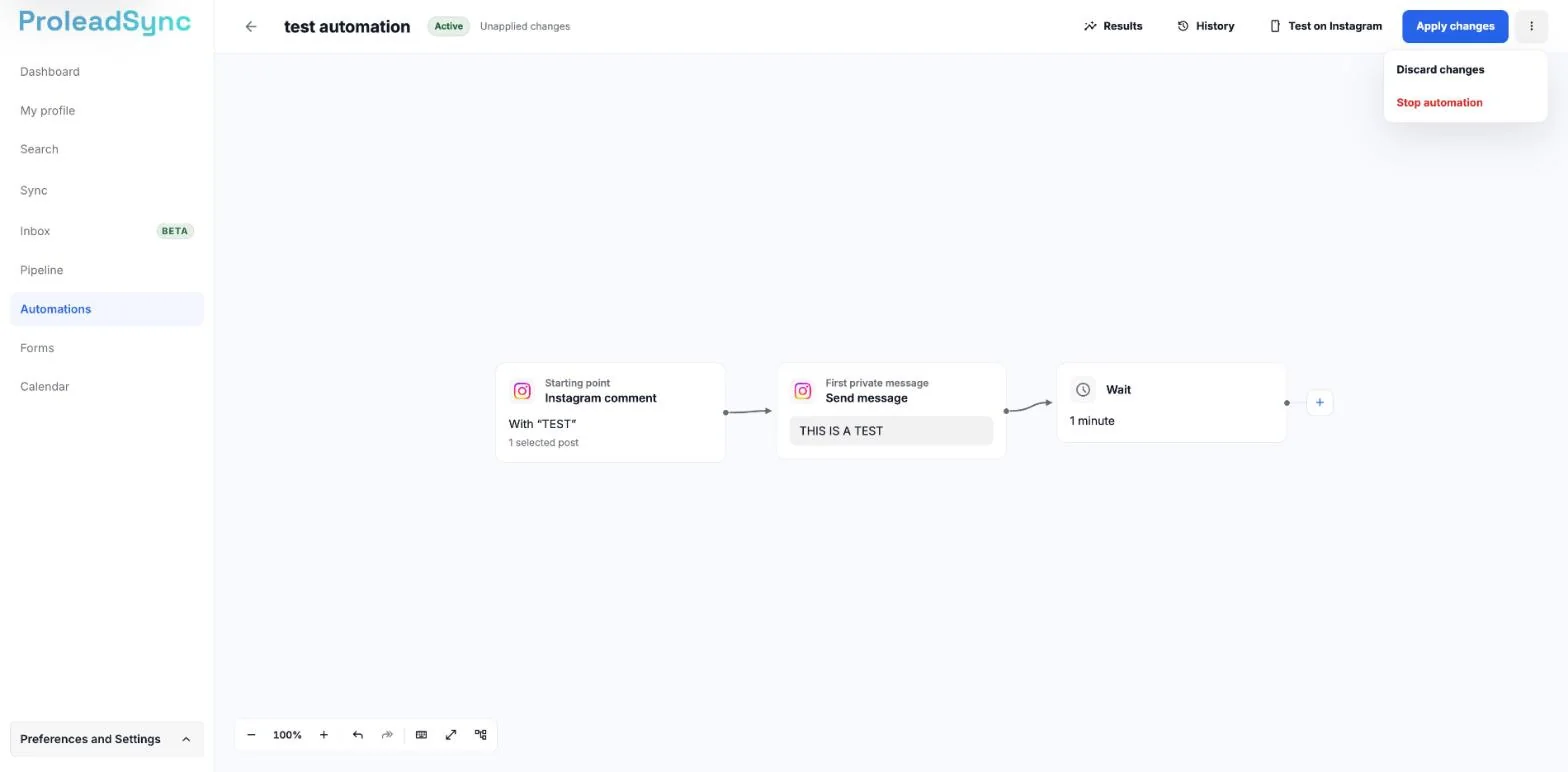1568x772 pixels.
Task: Zoom out with the minus icon
Action: click(251, 735)
